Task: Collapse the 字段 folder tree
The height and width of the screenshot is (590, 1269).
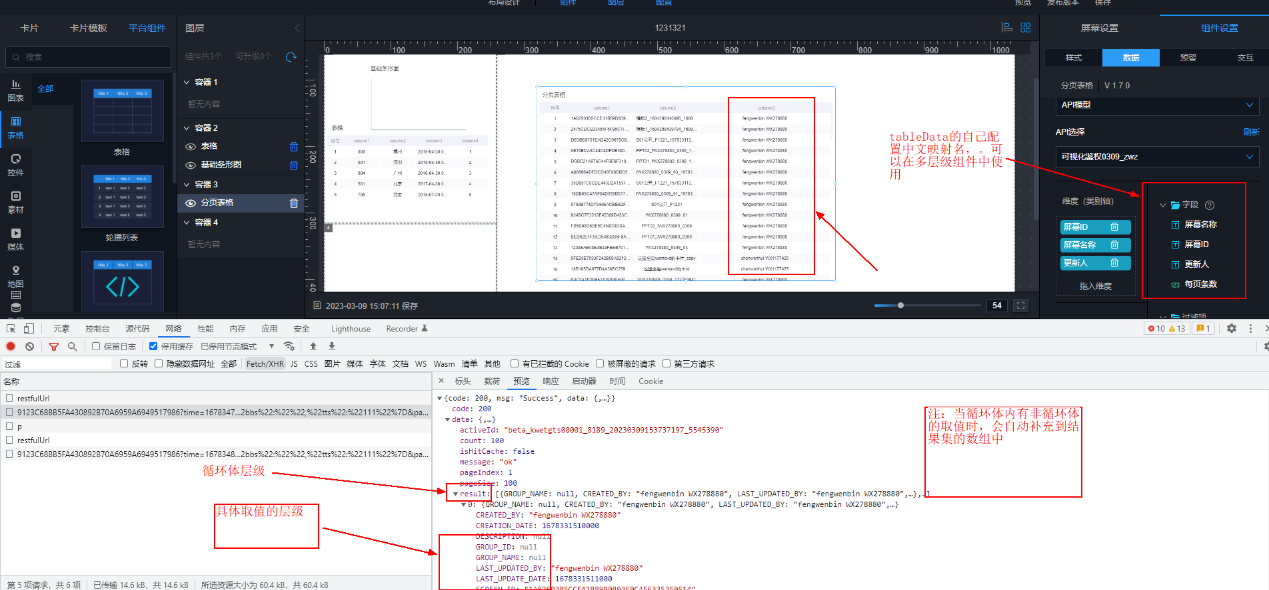Action: pyautogui.click(x=1163, y=205)
